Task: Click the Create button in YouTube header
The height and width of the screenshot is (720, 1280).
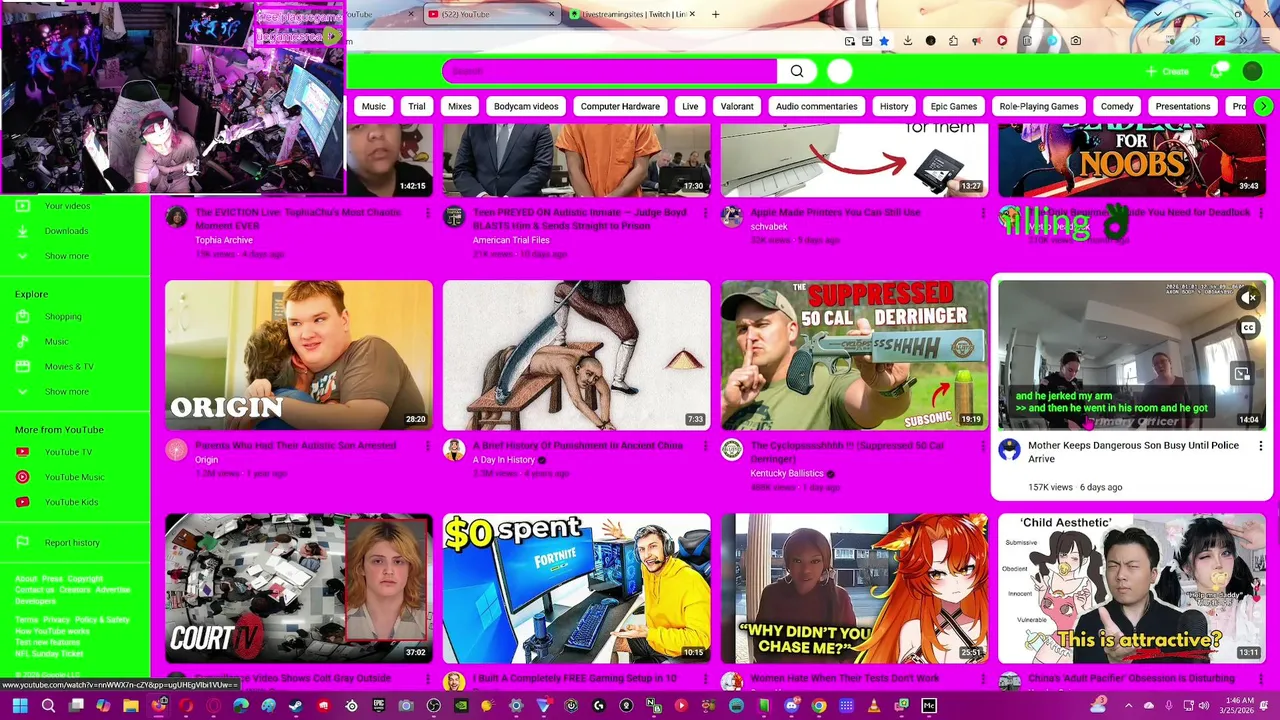Action: point(1168,71)
